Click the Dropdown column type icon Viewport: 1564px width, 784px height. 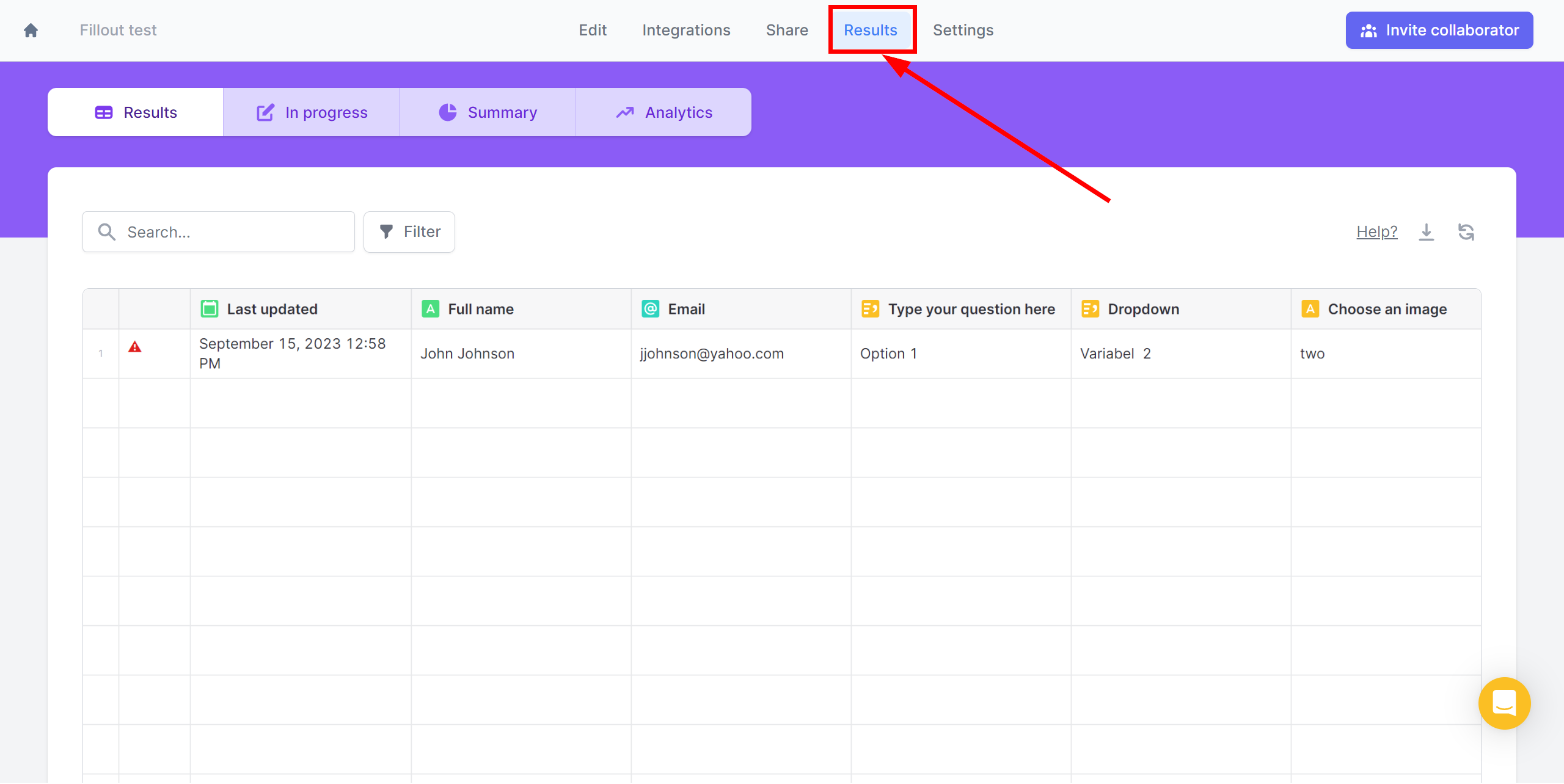(1091, 309)
